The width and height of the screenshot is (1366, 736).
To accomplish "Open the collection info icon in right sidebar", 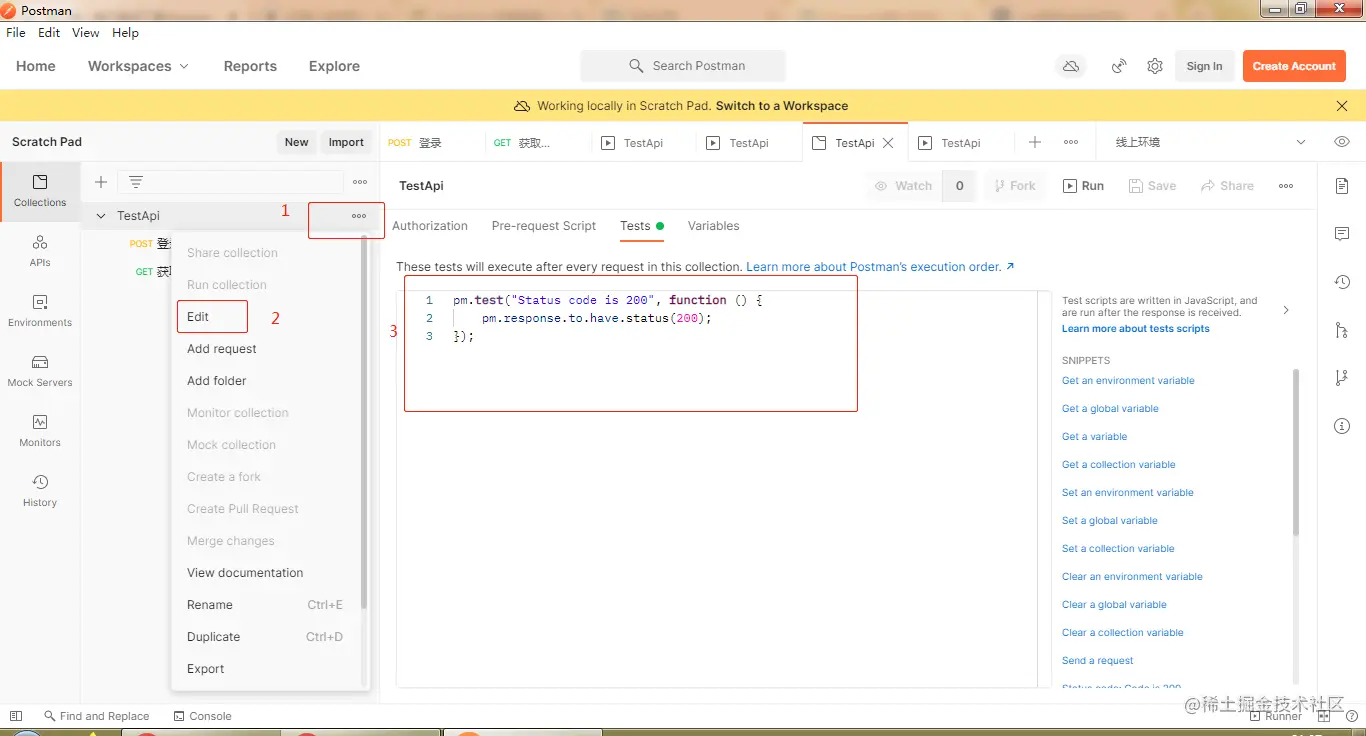I will [x=1342, y=426].
